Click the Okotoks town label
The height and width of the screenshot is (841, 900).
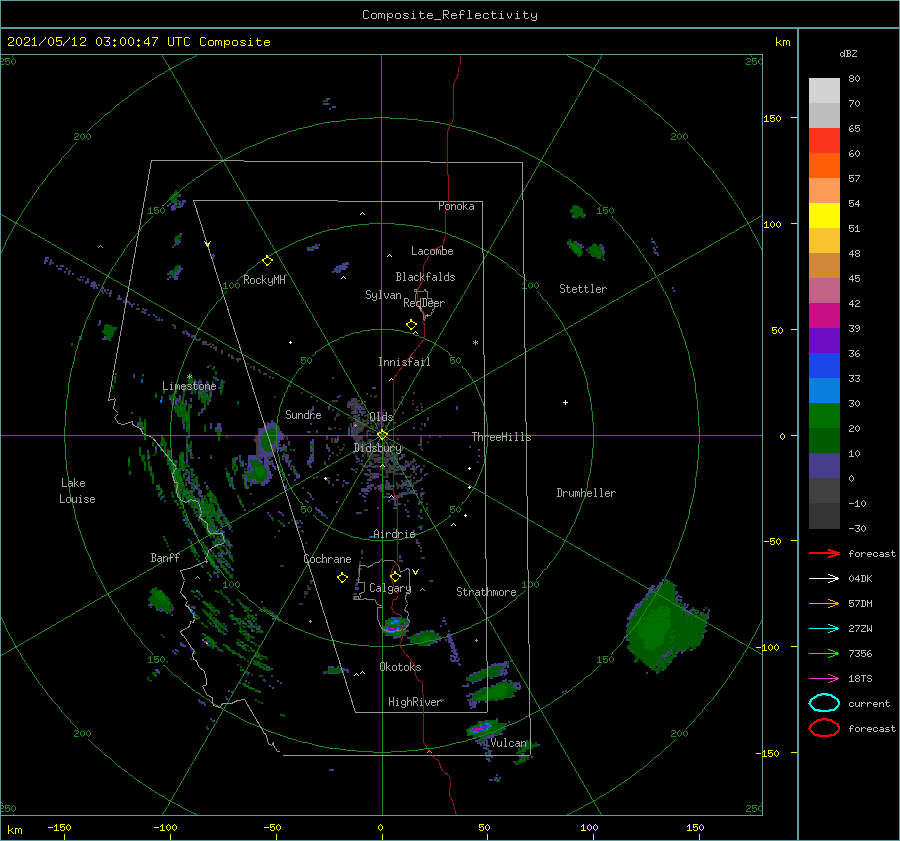[x=400, y=667]
